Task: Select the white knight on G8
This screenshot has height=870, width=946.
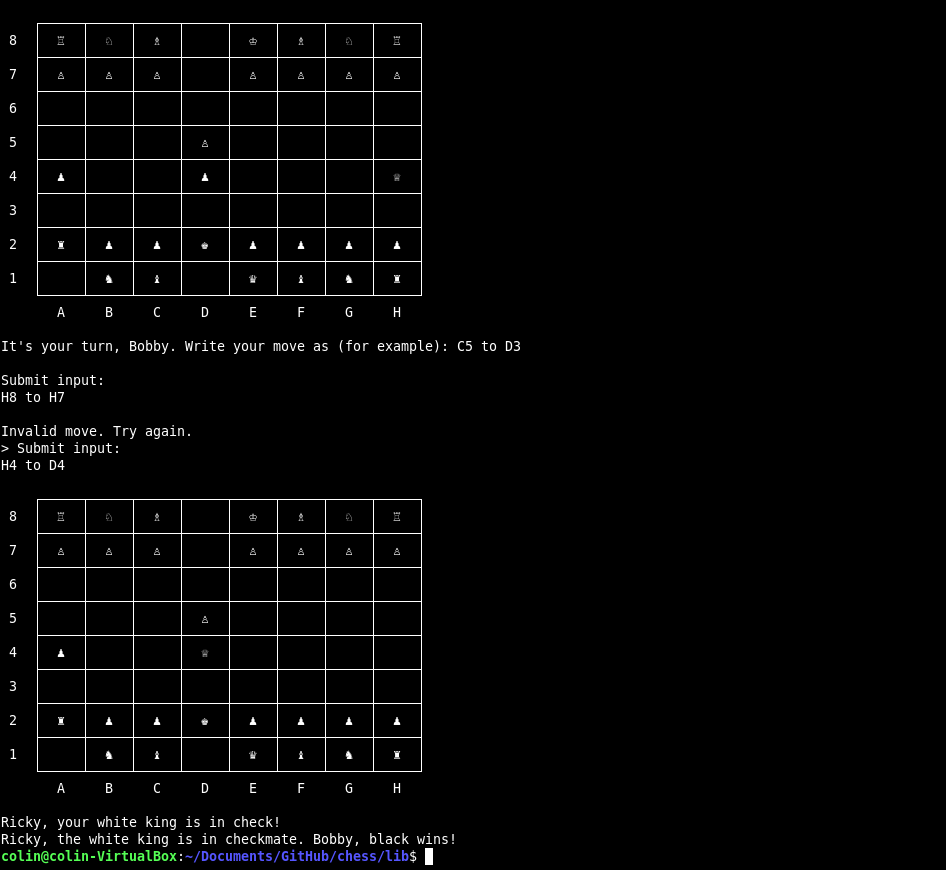Action: click(x=349, y=516)
